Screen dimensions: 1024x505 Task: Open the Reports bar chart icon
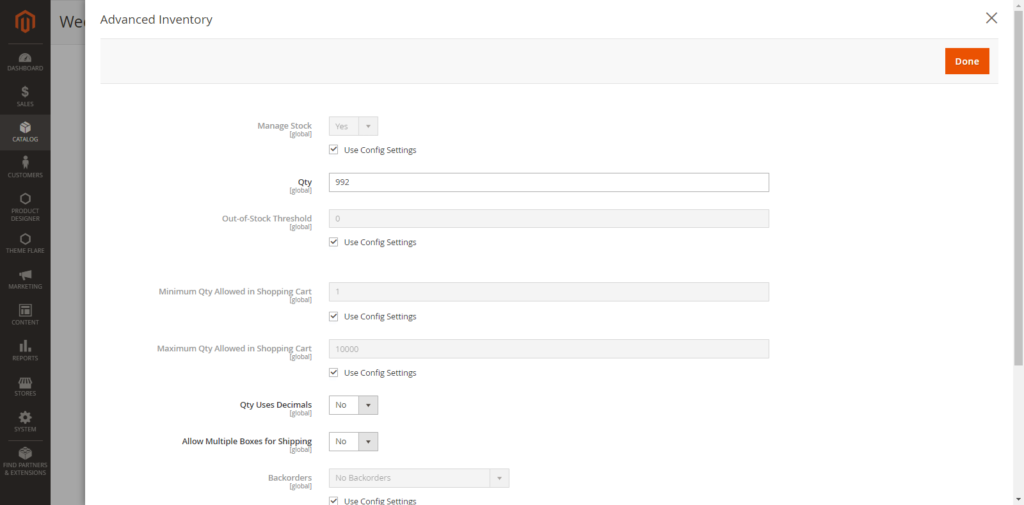[x=25, y=346]
